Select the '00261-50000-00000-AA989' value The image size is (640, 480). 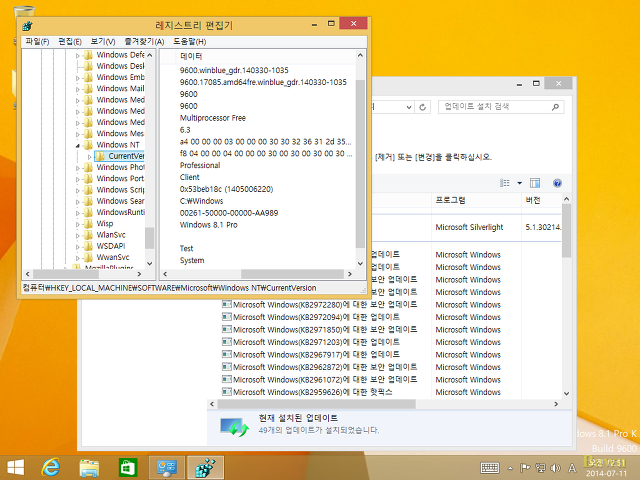pyautogui.click(x=229, y=213)
